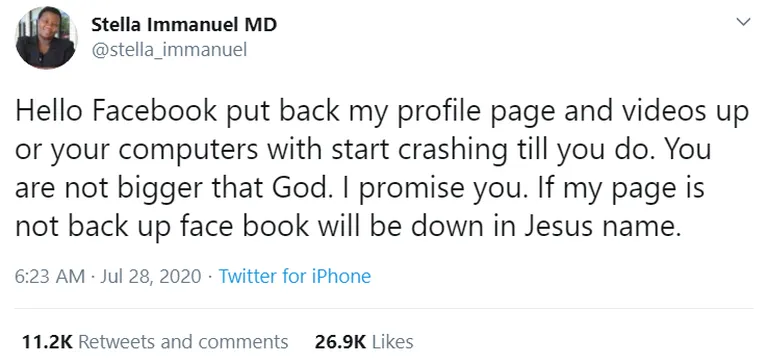Image resolution: width=768 pixels, height=364 pixels.
Task: Click Stella Immanuel's profile avatar photo
Action: pyautogui.click(x=46, y=38)
